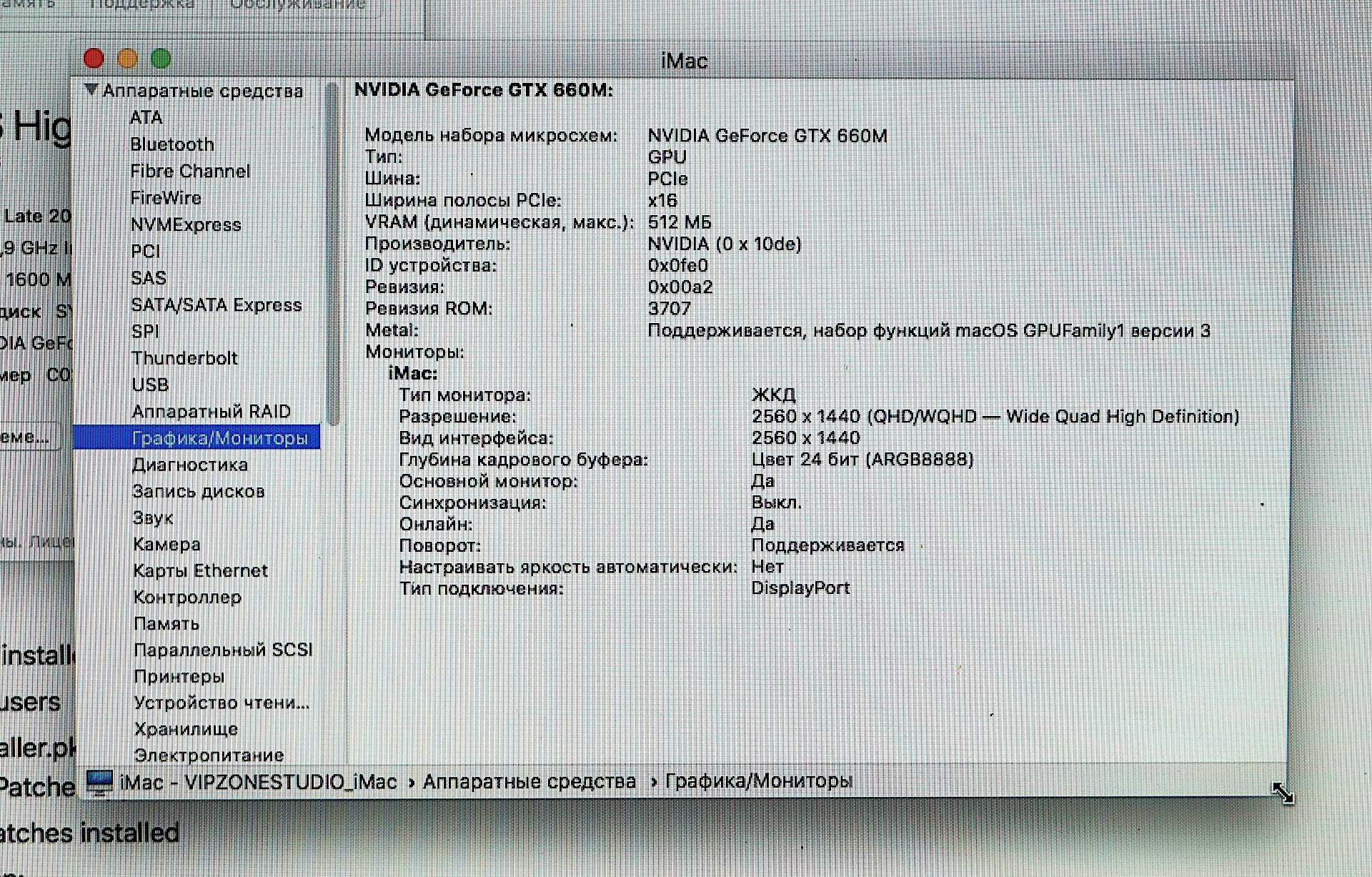Click the Цвет 24 бит (ARGB8888) value
Image resolution: width=1372 pixels, height=877 pixels.
point(863,460)
